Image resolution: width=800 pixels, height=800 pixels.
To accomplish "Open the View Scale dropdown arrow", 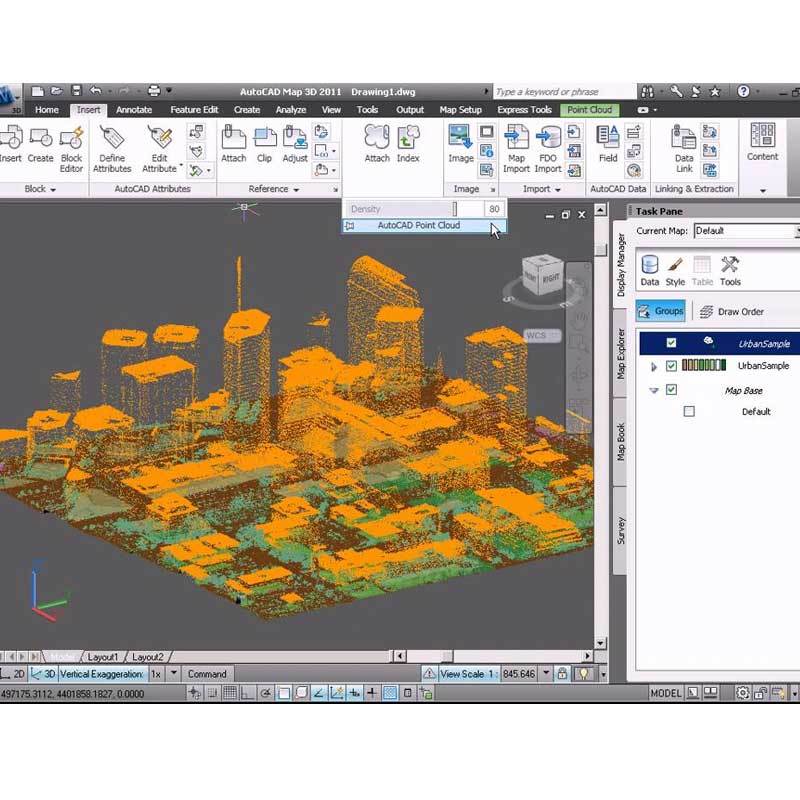I will coord(546,673).
